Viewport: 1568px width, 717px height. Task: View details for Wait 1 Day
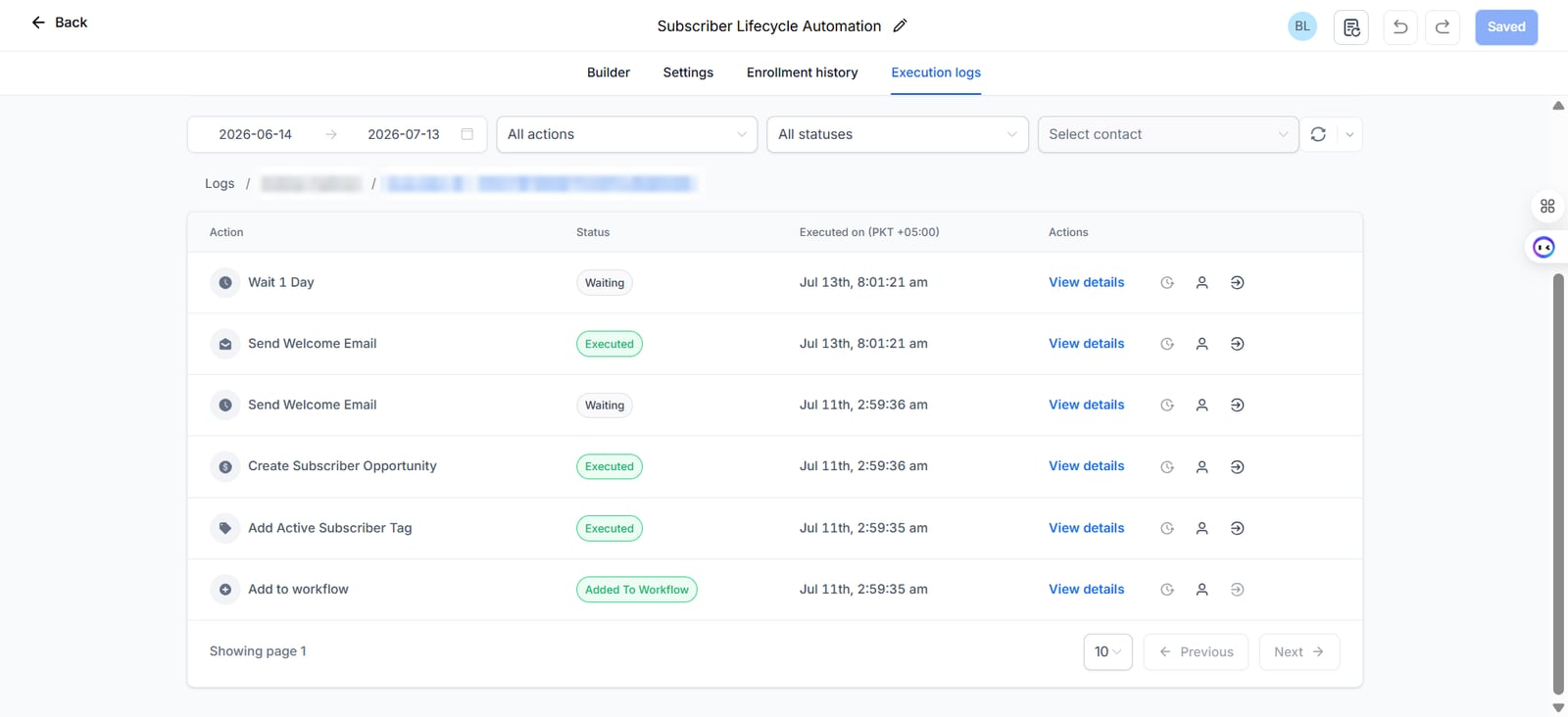pos(1086,282)
